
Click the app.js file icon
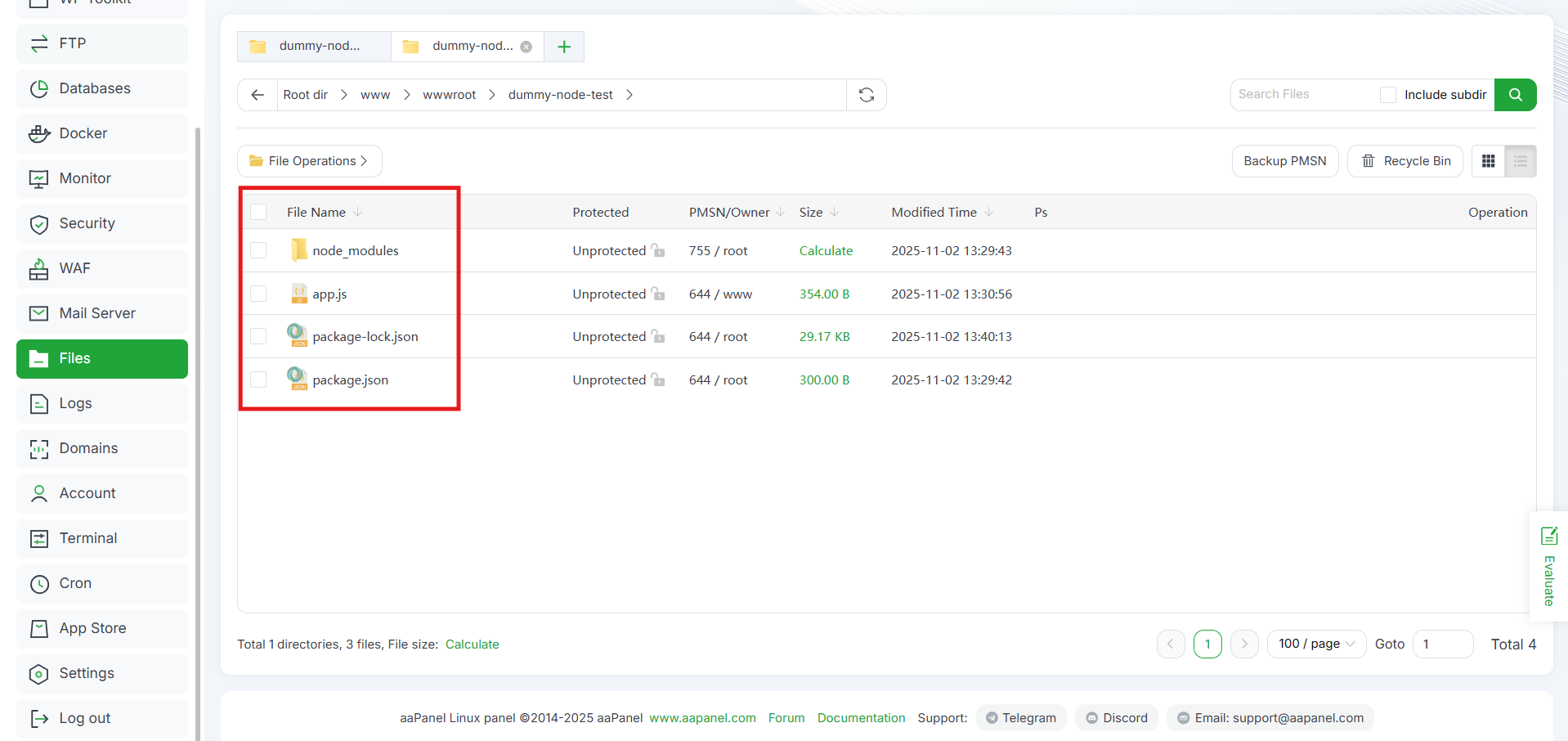pos(299,293)
